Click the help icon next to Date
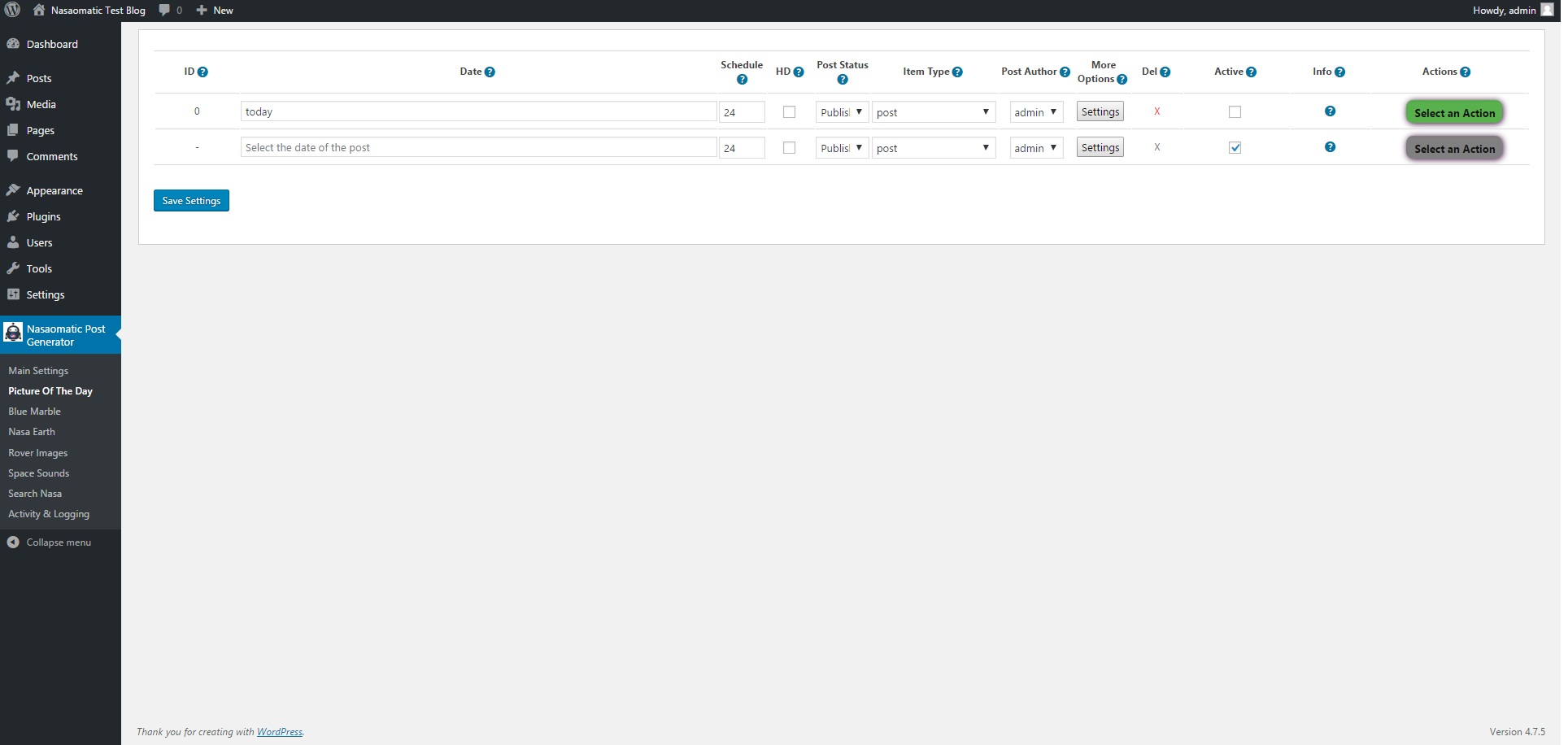 (x=490, y=72)
